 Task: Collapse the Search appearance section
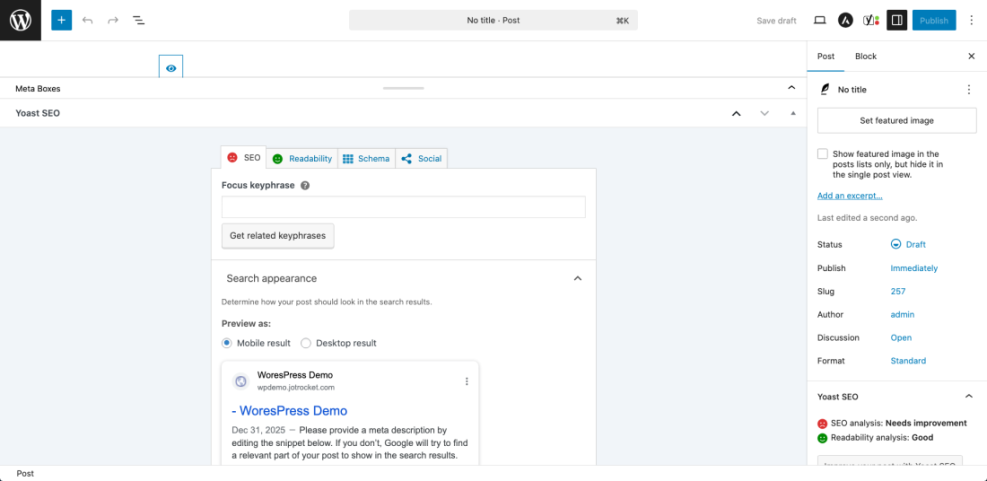point(577,278)
